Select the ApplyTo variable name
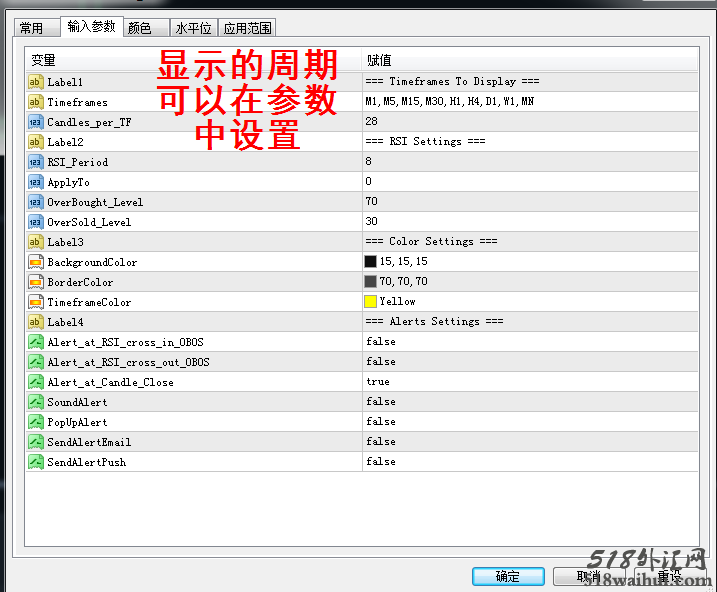 [68, 182]
